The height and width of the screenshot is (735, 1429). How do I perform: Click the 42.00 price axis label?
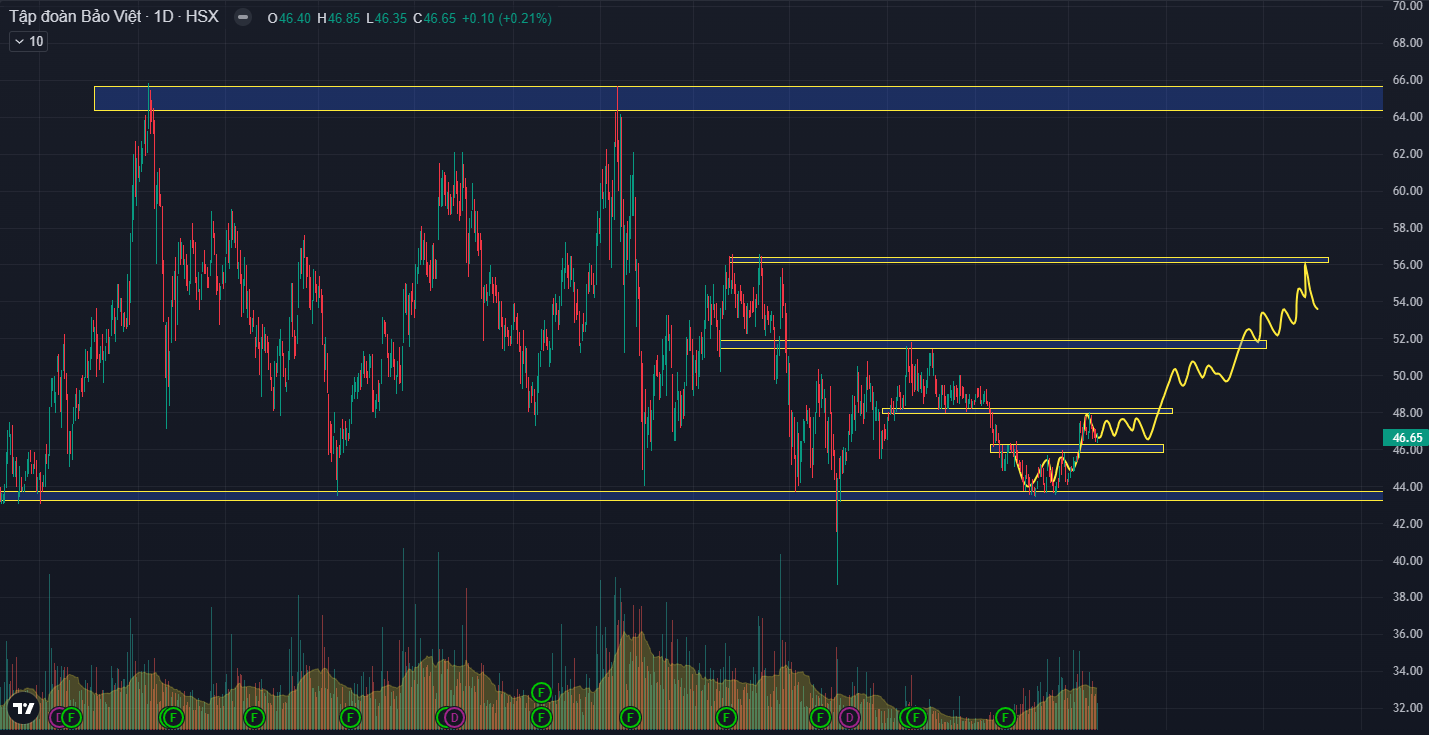point(1407,524)
